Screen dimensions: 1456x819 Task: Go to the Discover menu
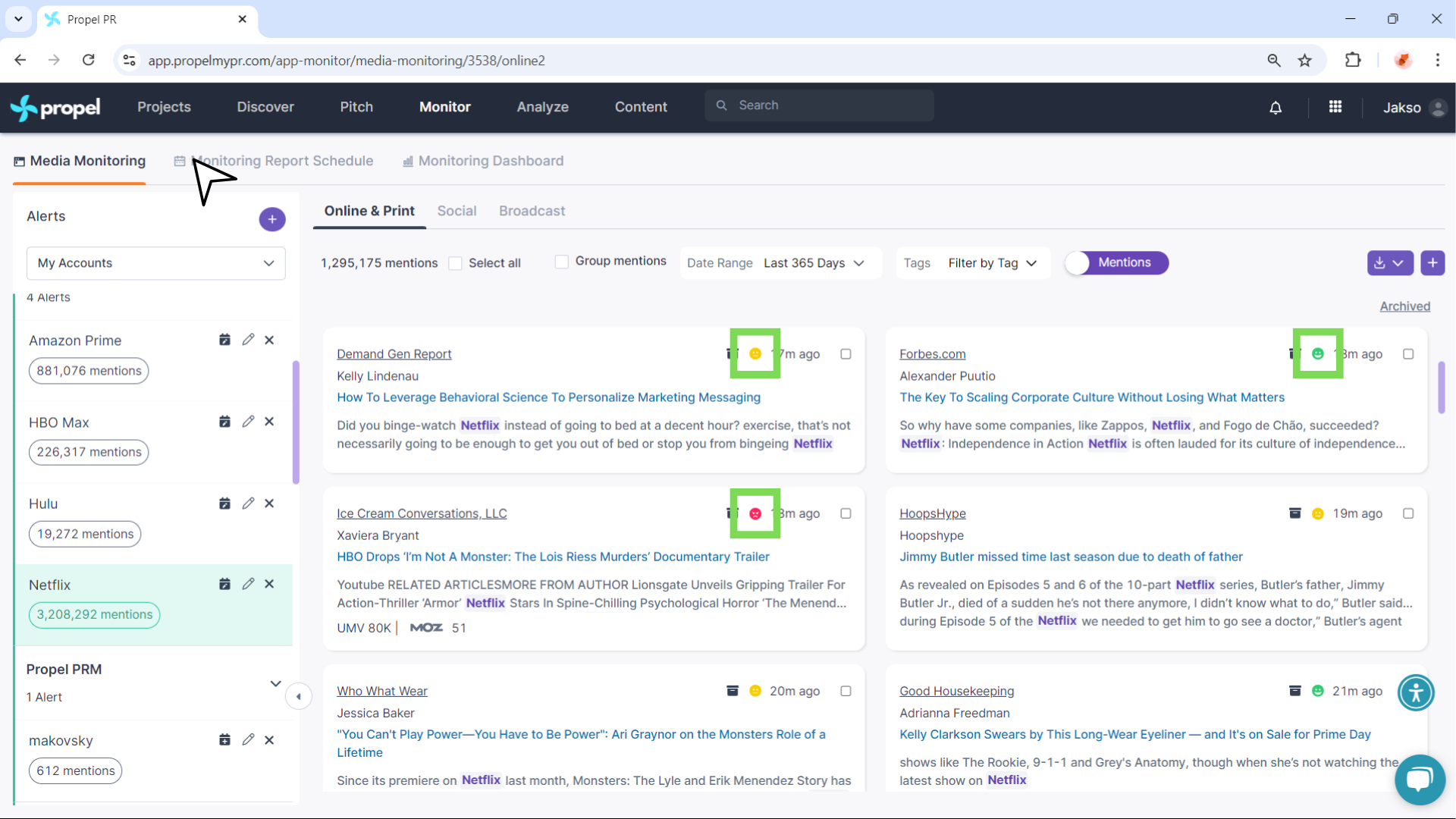pos(265,107)
